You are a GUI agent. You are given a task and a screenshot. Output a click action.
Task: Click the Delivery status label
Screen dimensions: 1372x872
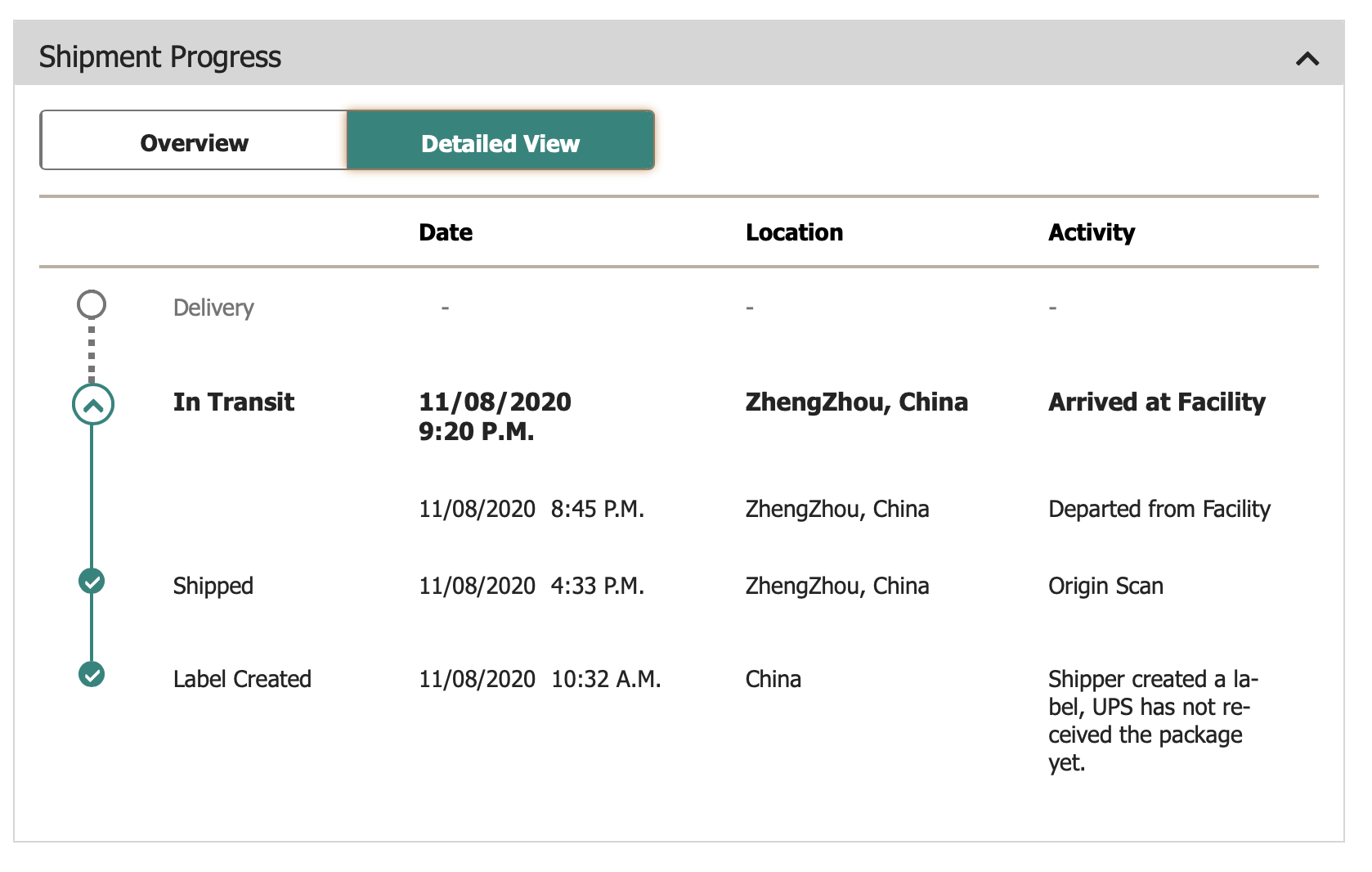(213, 308)
